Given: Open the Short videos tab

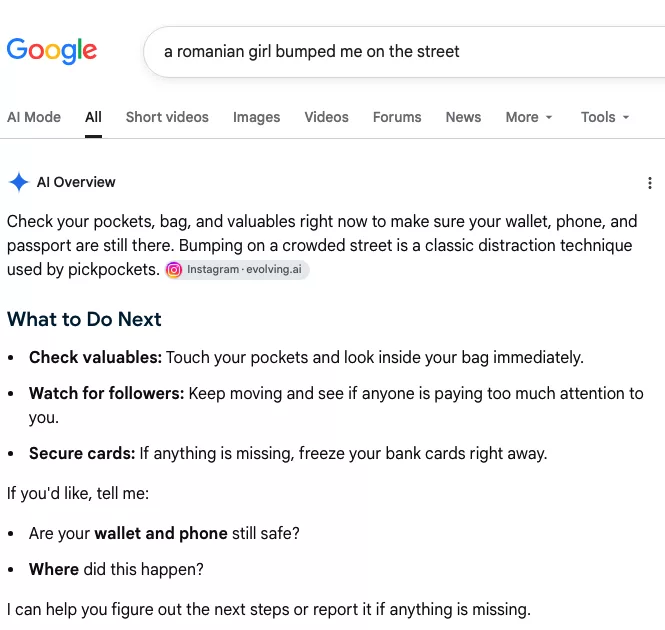Looking at the screenshot, I should [x=167, y=117].
